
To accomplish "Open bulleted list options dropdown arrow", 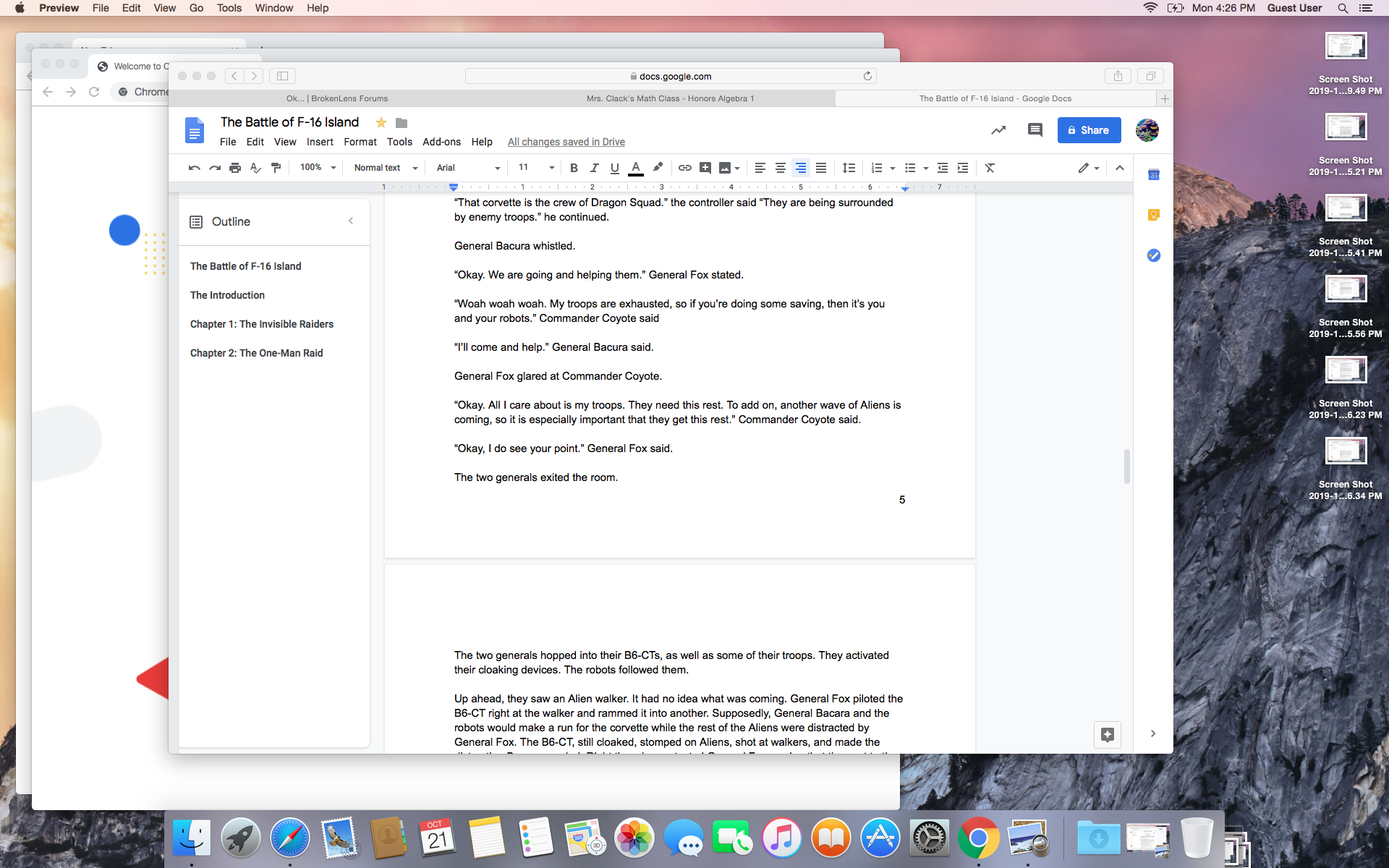I will coord(925,168).
